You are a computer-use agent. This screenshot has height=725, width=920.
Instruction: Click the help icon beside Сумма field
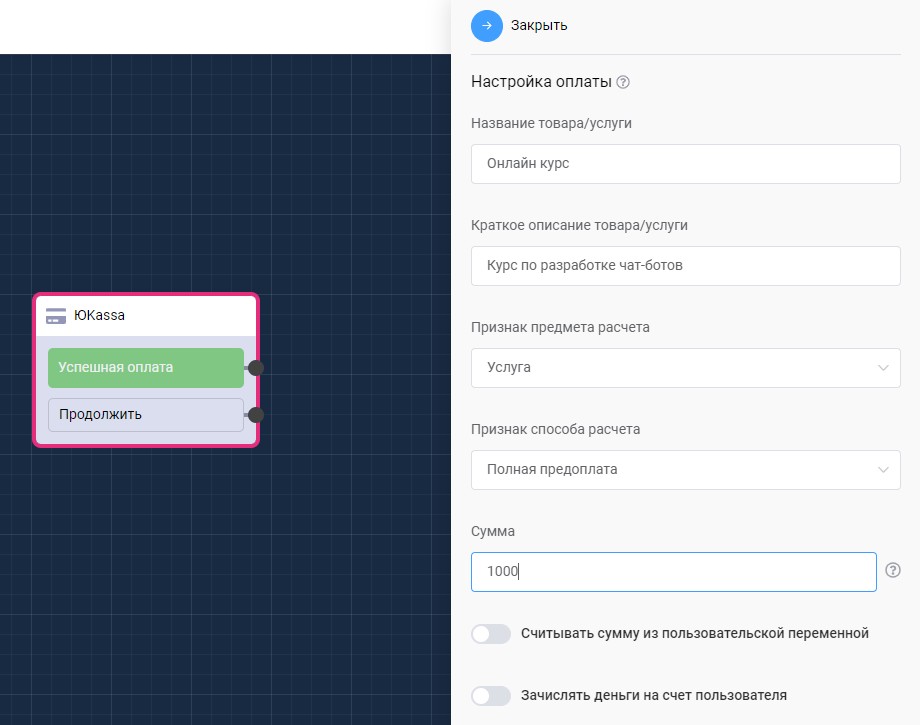click(x=893, y=571)
